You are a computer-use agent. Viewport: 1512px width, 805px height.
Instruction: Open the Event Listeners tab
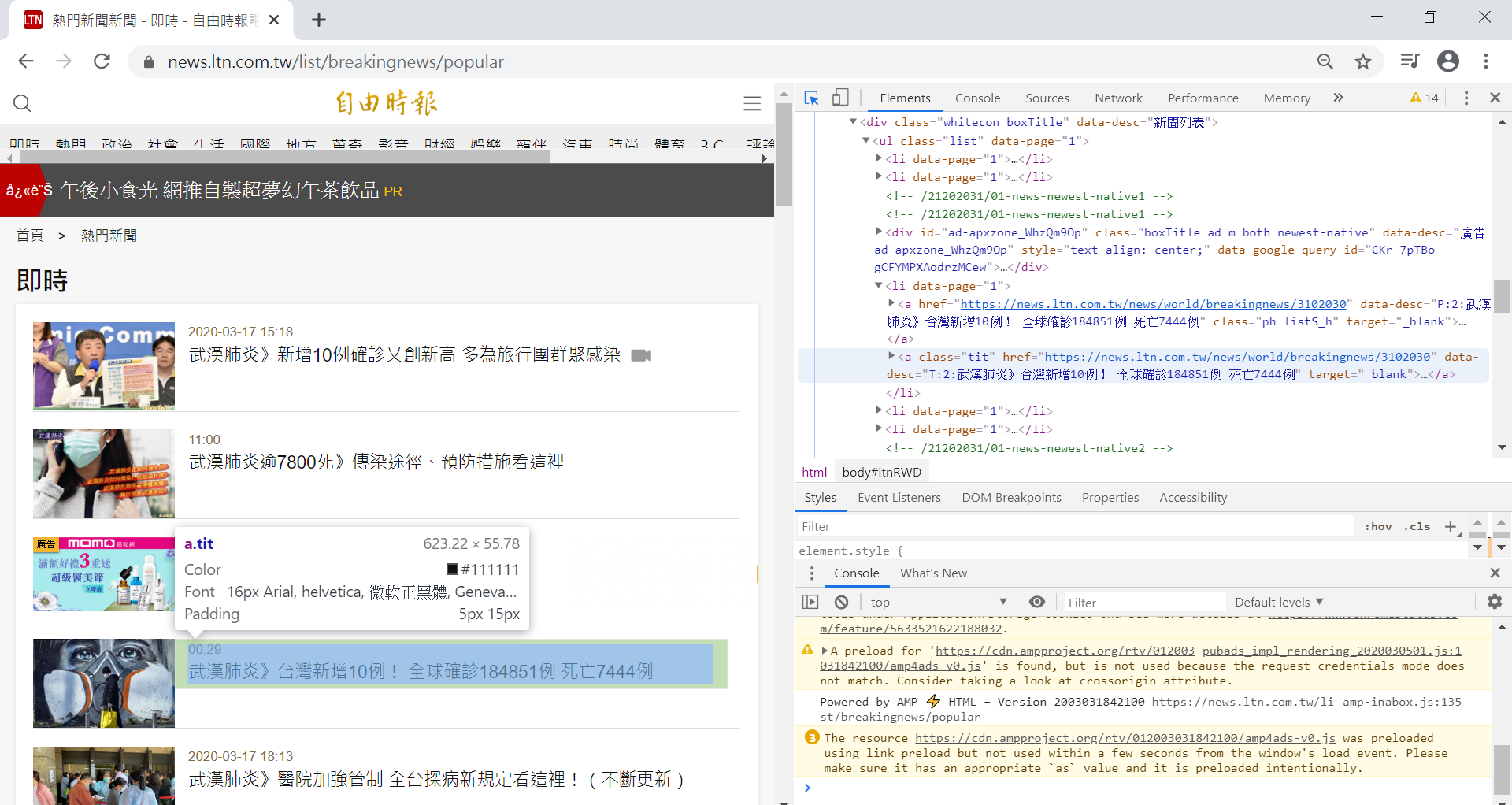899,498
